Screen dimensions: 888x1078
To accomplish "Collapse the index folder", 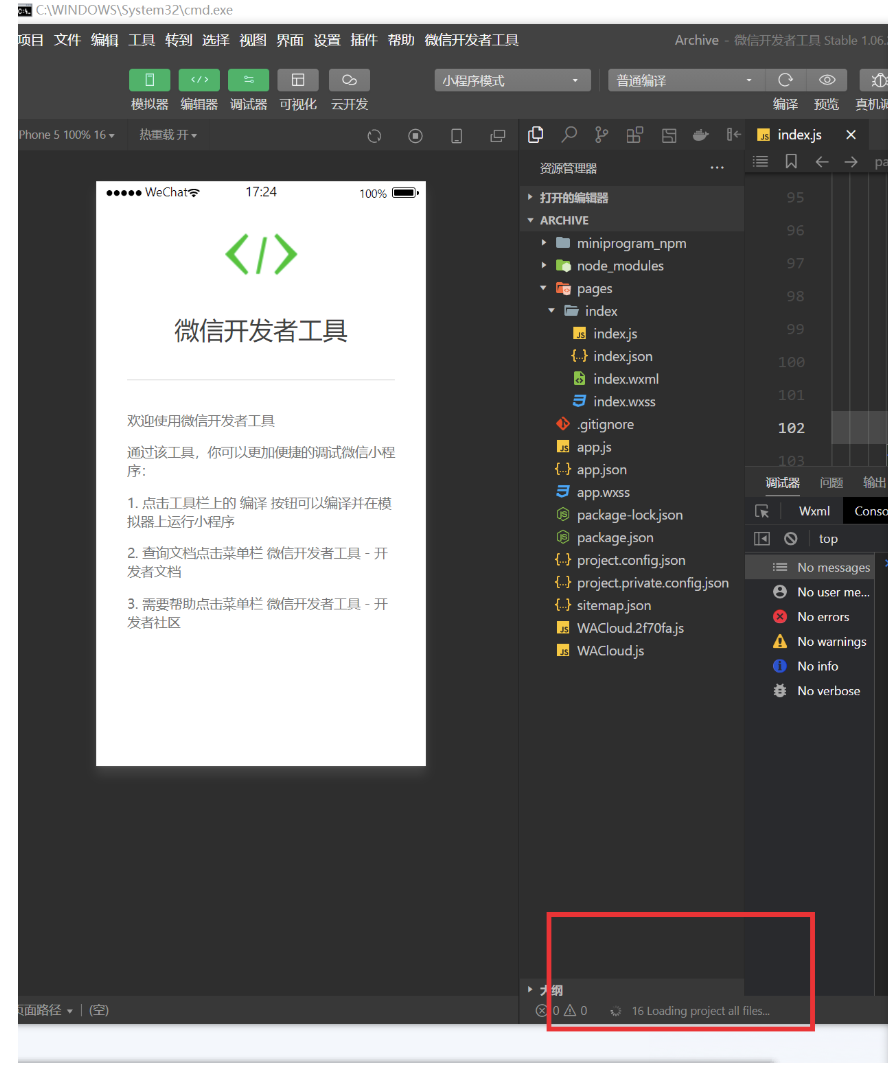I will point(632,311).
